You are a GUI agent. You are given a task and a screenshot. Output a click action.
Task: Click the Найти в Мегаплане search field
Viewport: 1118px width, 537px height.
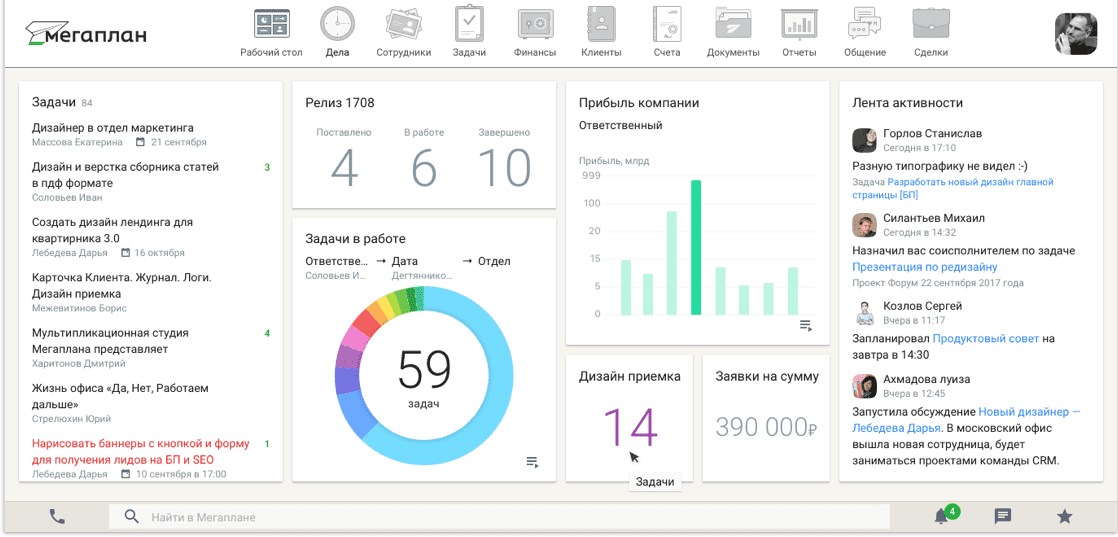click(499, 516)
